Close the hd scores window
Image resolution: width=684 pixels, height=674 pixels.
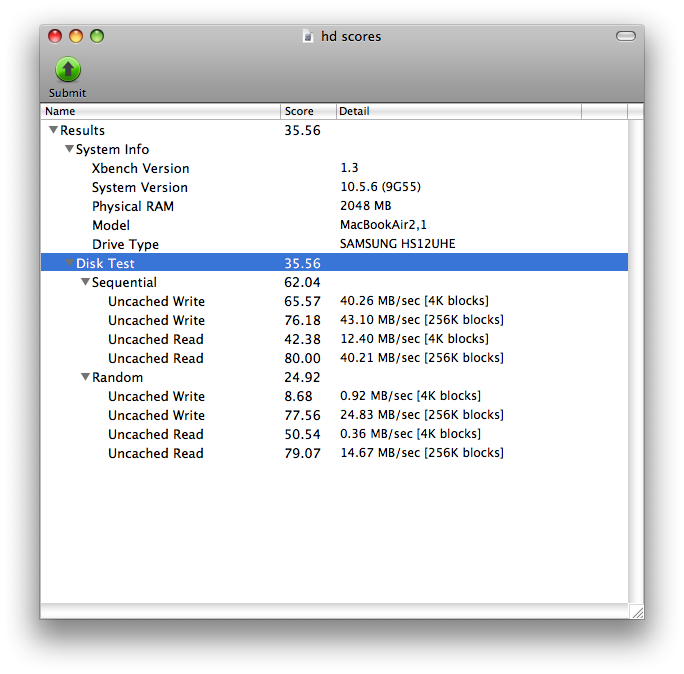(x=55, y=36)
